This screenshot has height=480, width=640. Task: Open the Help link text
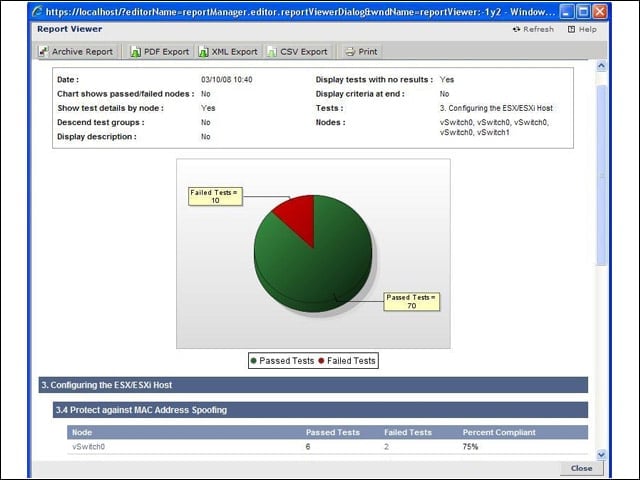[x=587, y=29]
